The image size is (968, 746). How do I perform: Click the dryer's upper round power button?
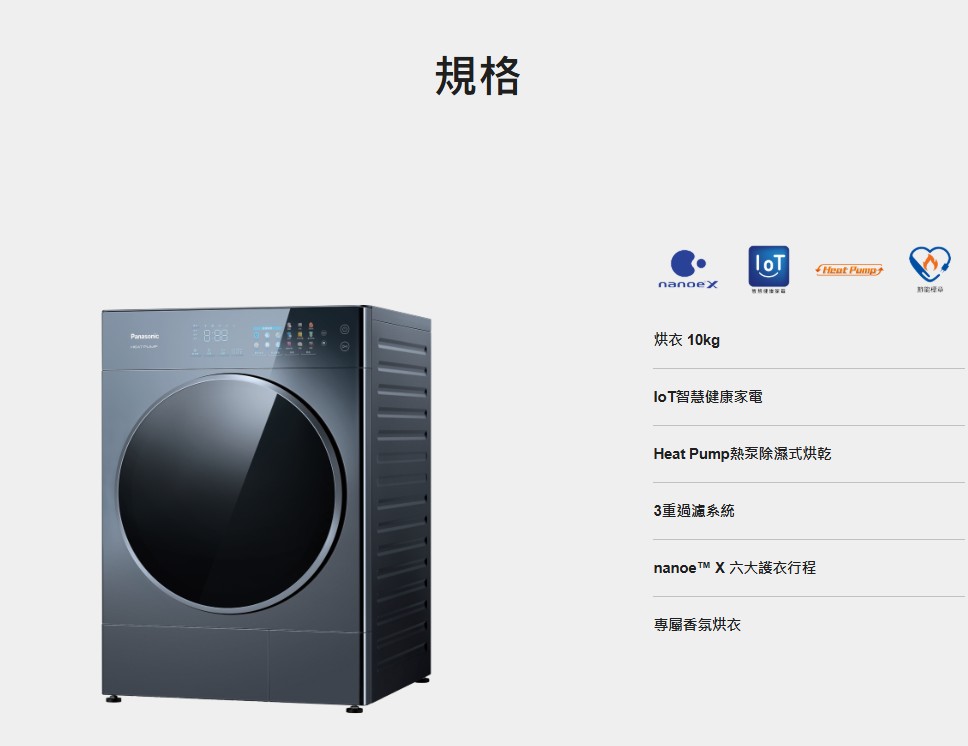[x=344, y=329]
